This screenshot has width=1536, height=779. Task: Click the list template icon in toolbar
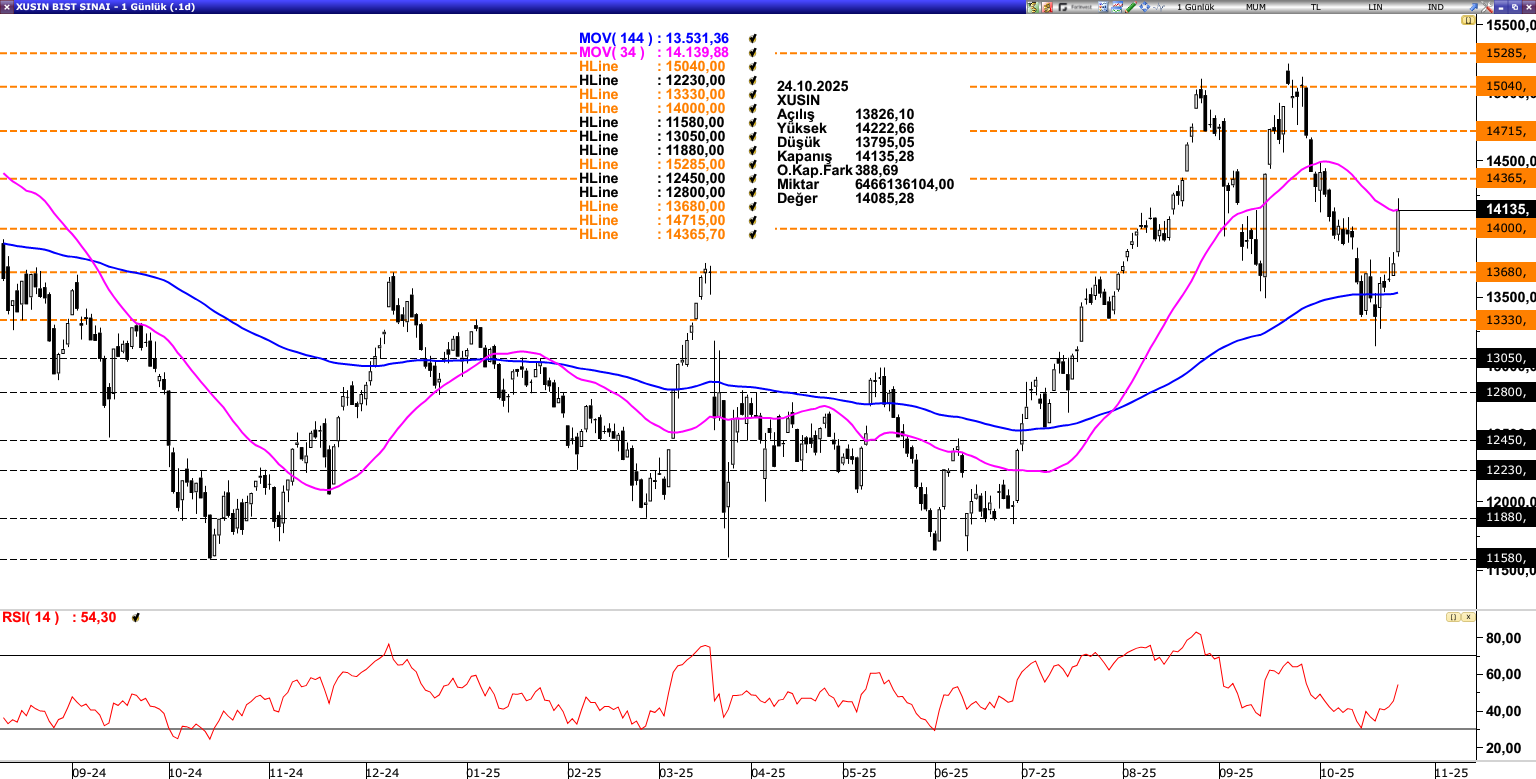coord(1103,7)
